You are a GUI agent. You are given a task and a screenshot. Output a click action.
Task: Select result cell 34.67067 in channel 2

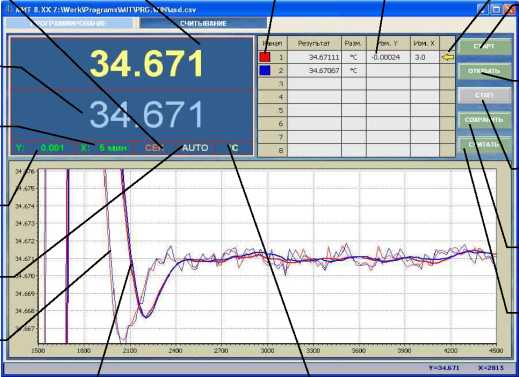click(x=314, y=71)
